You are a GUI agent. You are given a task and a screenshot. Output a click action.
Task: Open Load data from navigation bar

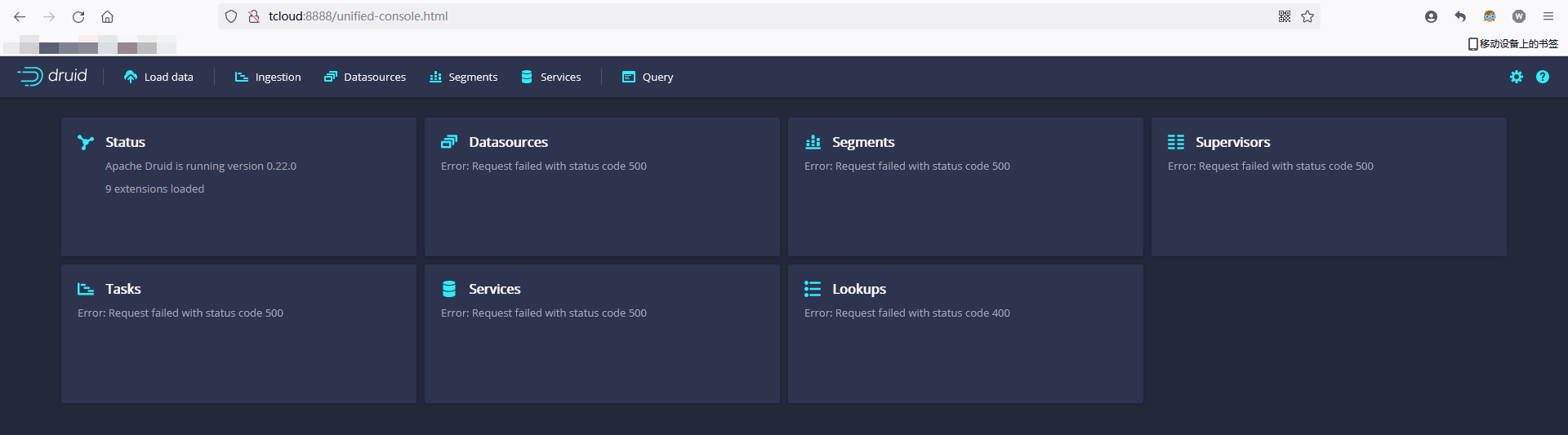point(158,77)
